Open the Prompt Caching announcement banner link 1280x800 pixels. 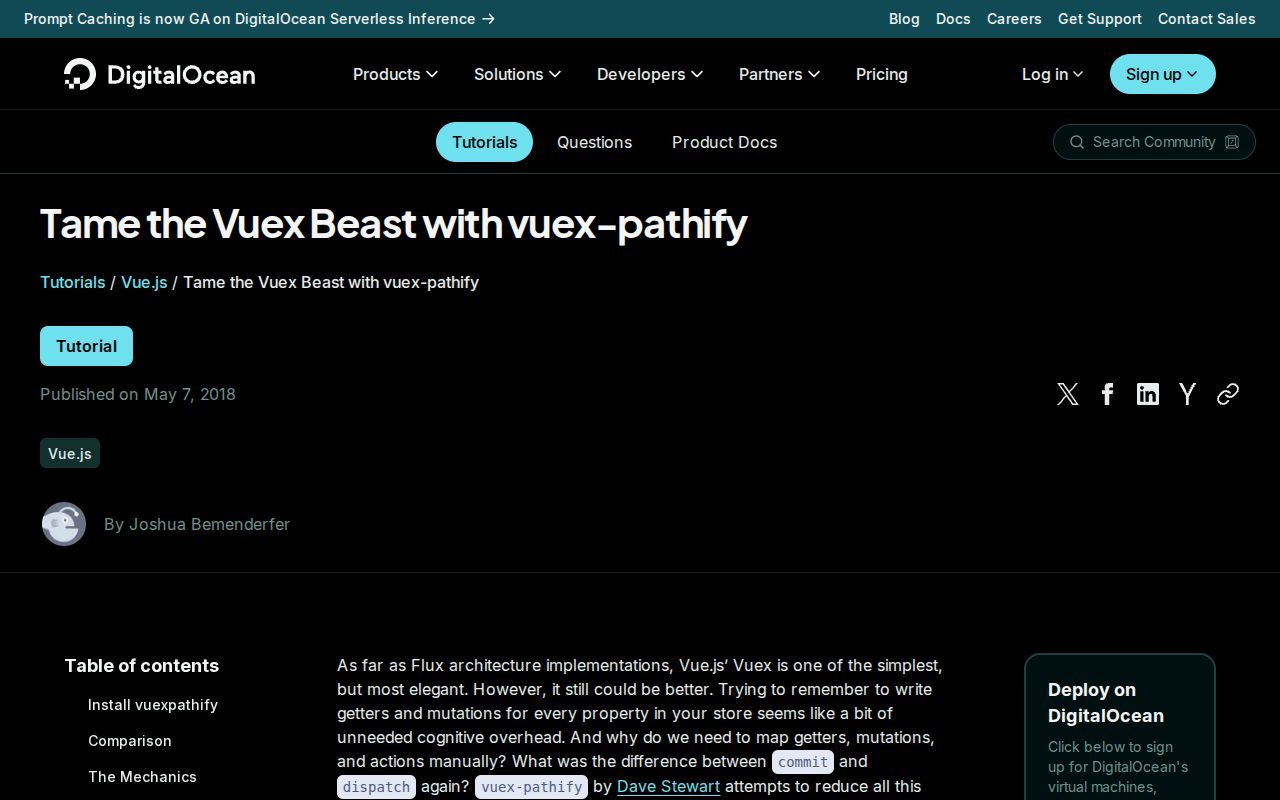[x=259, y=19]
